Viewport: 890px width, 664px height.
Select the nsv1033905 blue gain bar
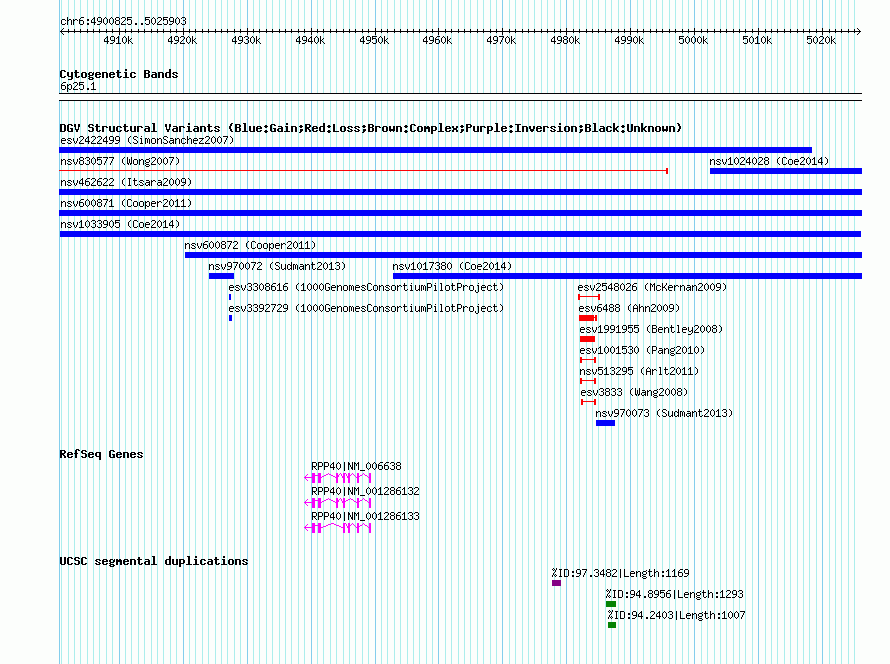(460, 234)
